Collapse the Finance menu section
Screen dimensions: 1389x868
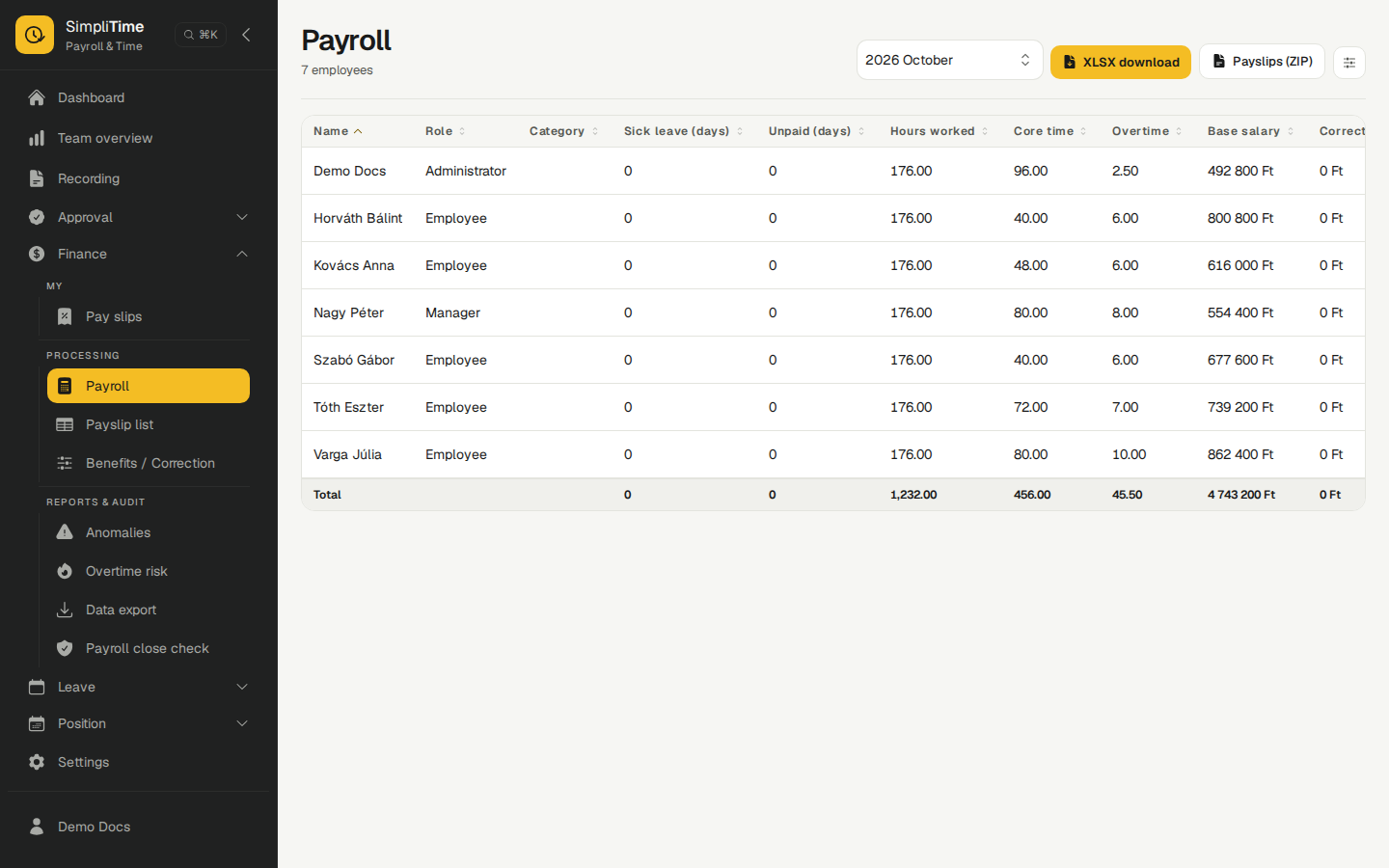coord(139,254)
